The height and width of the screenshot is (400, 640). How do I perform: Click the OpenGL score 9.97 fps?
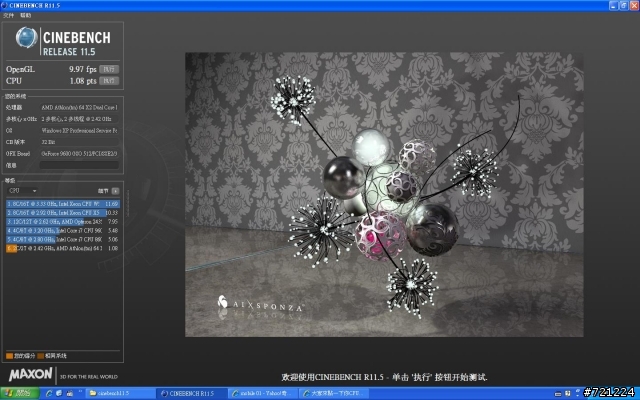82,69
